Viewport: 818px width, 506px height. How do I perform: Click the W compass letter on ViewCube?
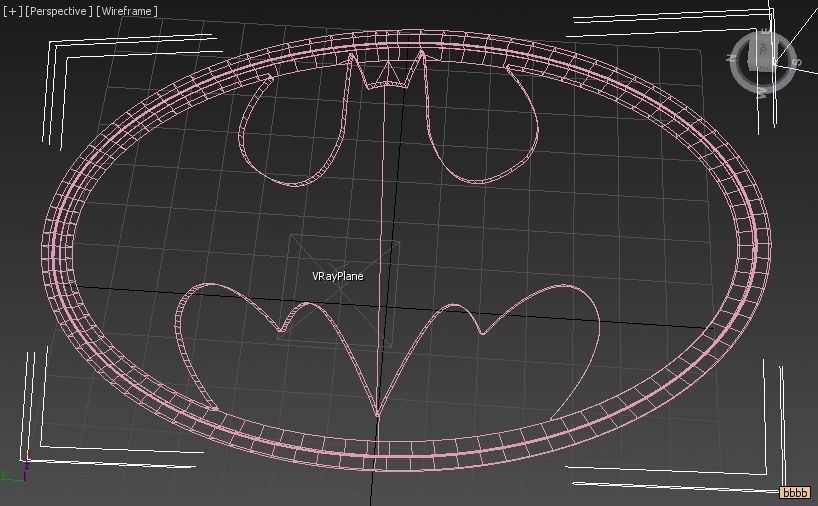click(x=761, y=93)
